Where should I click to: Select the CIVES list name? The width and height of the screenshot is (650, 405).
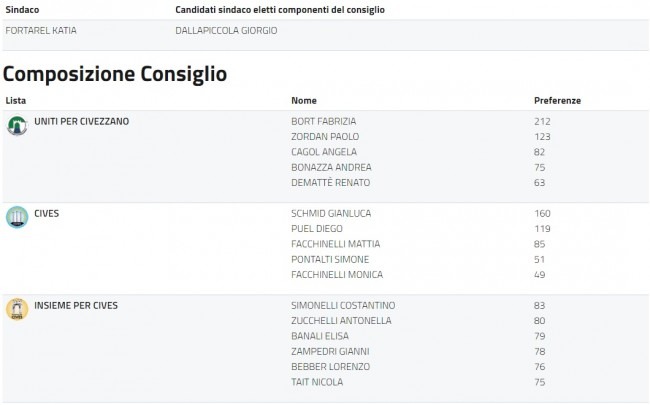pyautogui.click(x=48, y=213)
